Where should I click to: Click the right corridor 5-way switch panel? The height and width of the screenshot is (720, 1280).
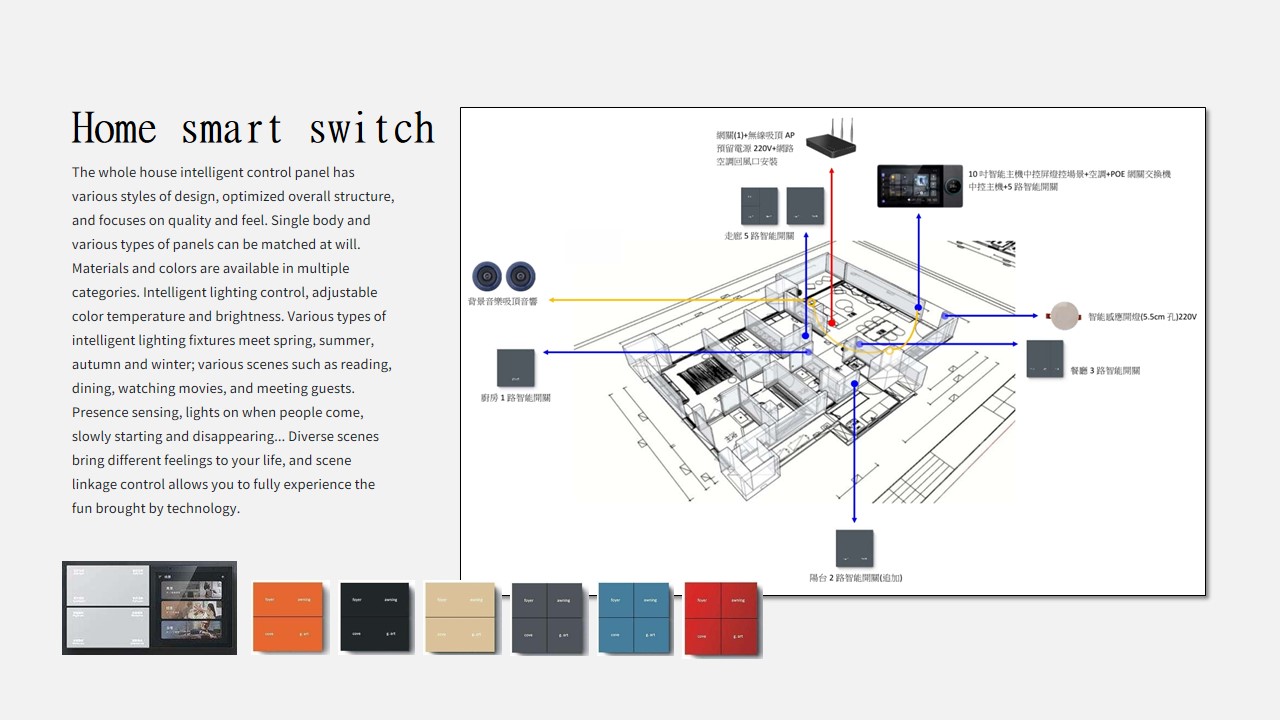[805, 206]
